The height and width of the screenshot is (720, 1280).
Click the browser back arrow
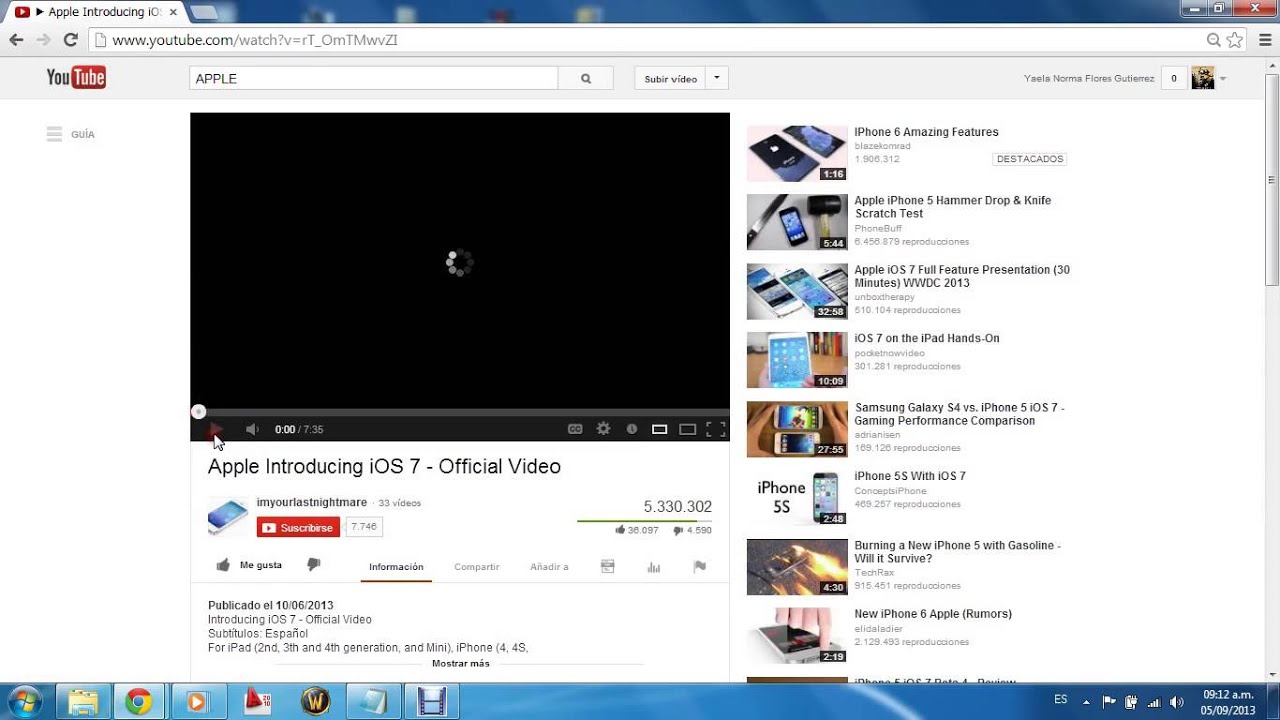[x=16, y=40]
